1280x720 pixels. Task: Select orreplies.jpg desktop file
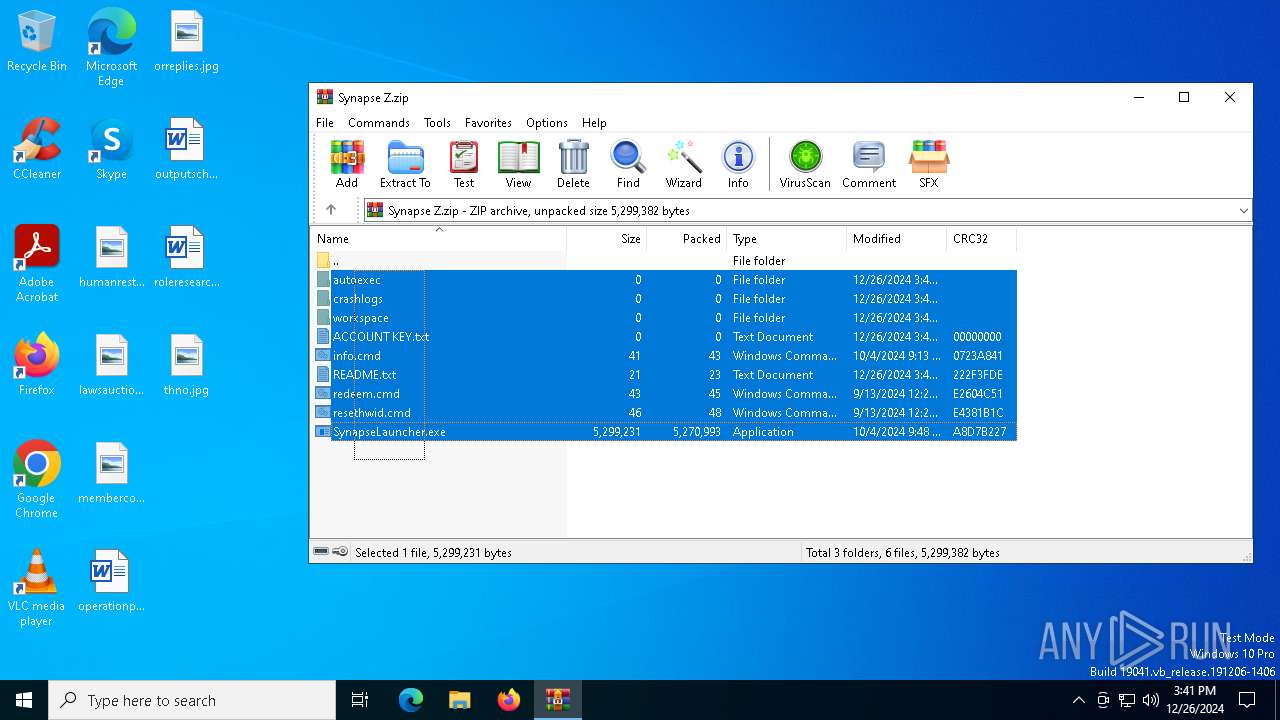(x=187, y=42)
